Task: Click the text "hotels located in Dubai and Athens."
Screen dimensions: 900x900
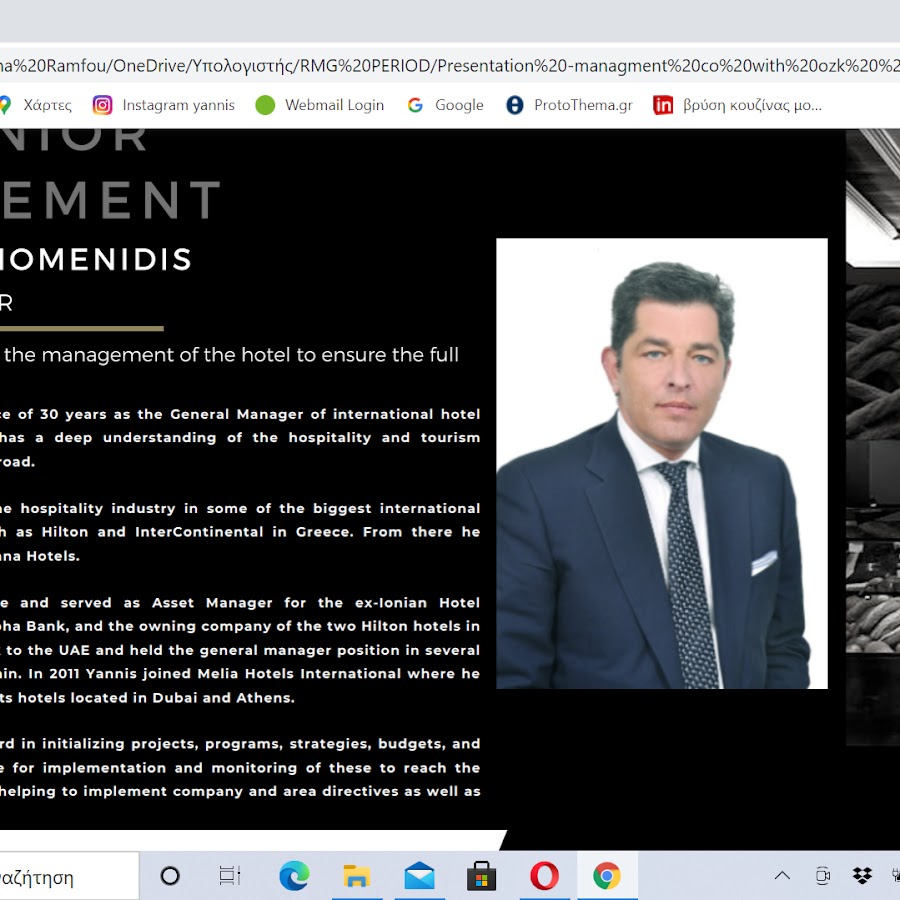Action: pos(156,697)
